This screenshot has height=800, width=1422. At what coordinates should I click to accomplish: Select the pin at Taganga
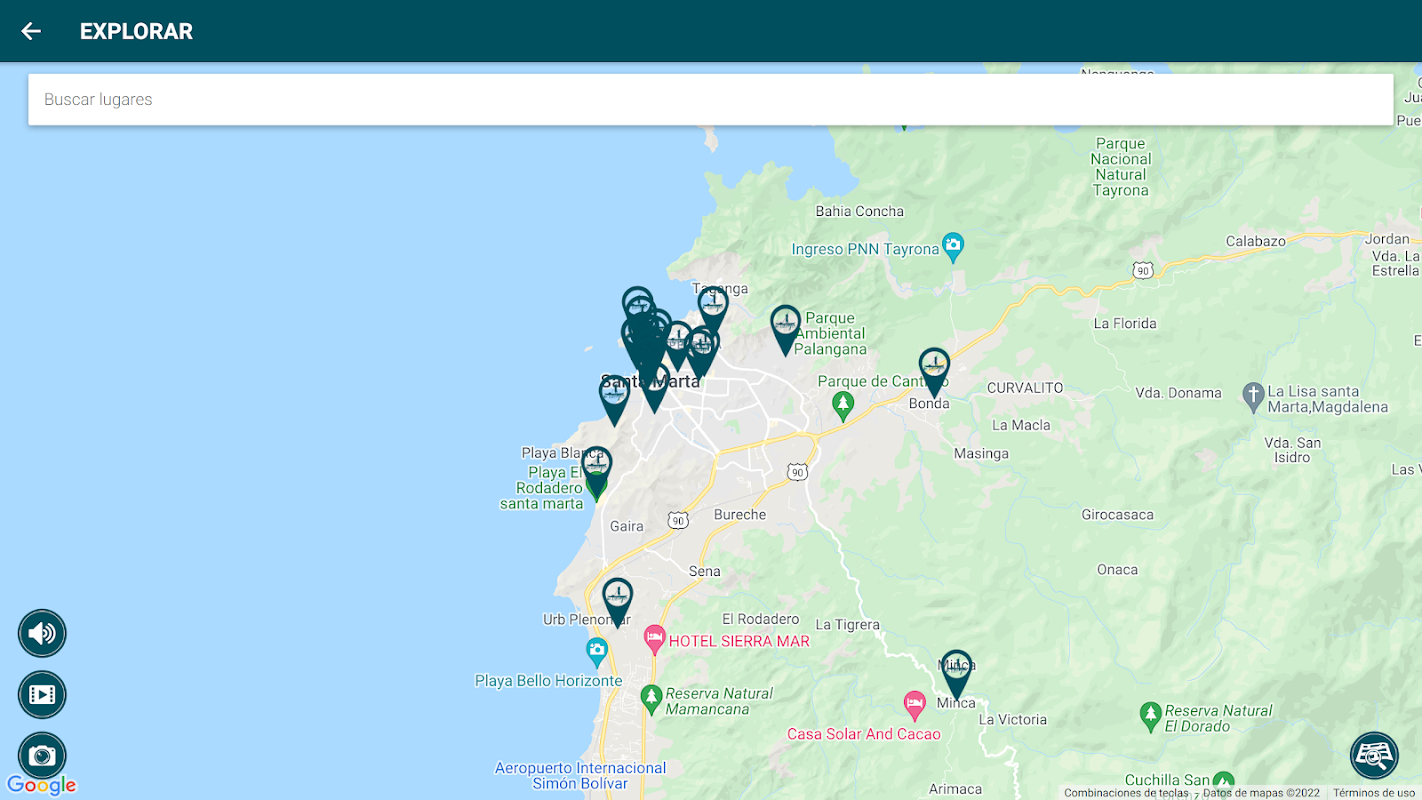coord(713,307)
